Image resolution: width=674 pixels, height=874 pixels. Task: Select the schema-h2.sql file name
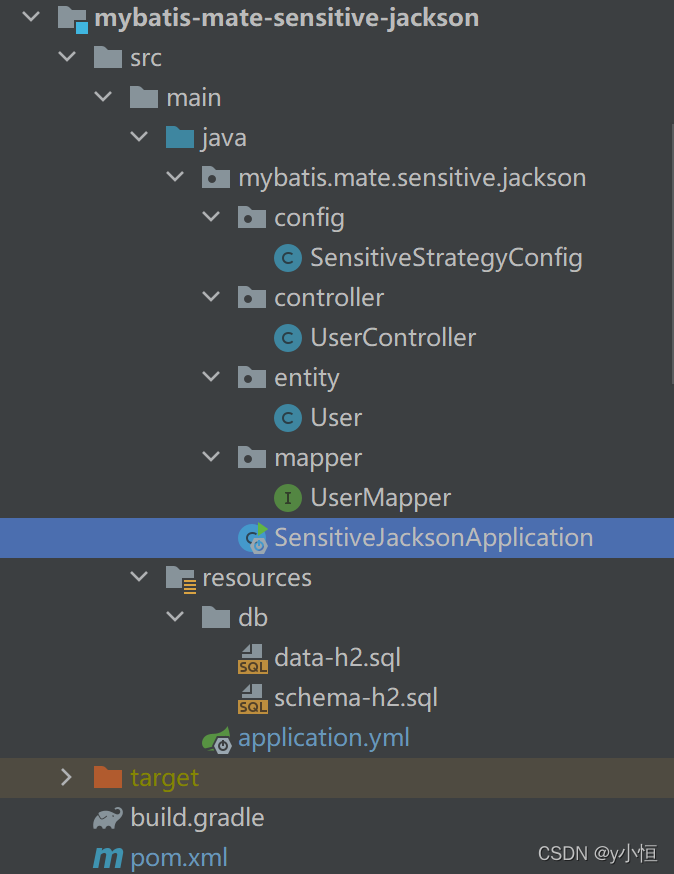click(356, 698)
